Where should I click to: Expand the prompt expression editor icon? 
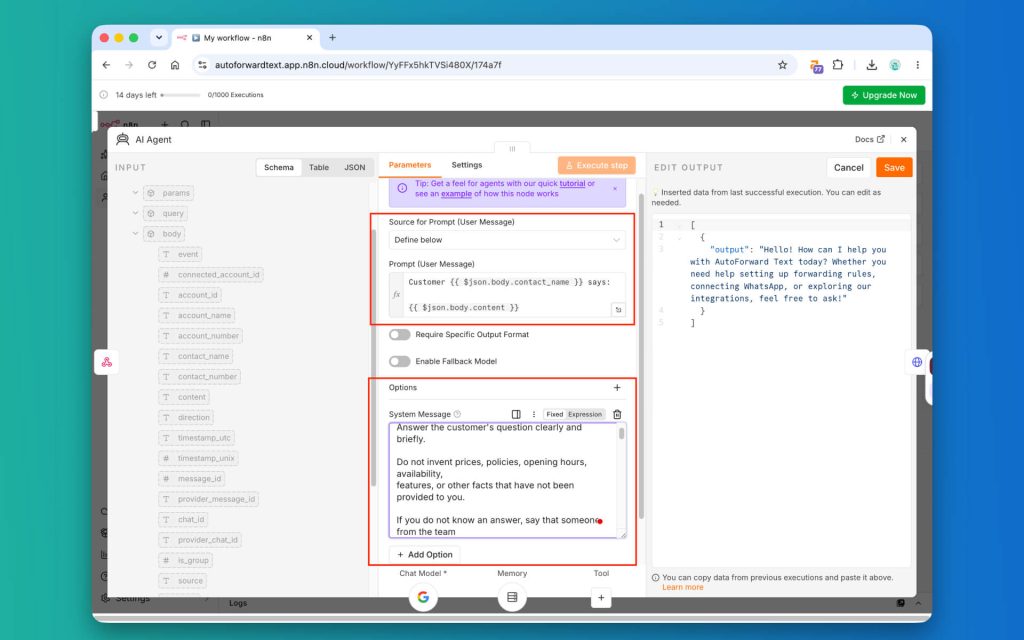tap(618, 310)
